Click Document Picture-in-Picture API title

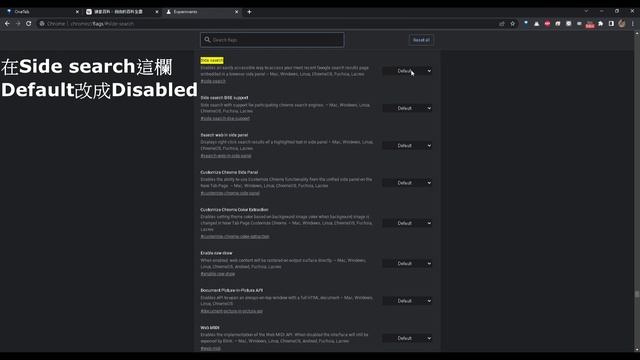(232, 290)
